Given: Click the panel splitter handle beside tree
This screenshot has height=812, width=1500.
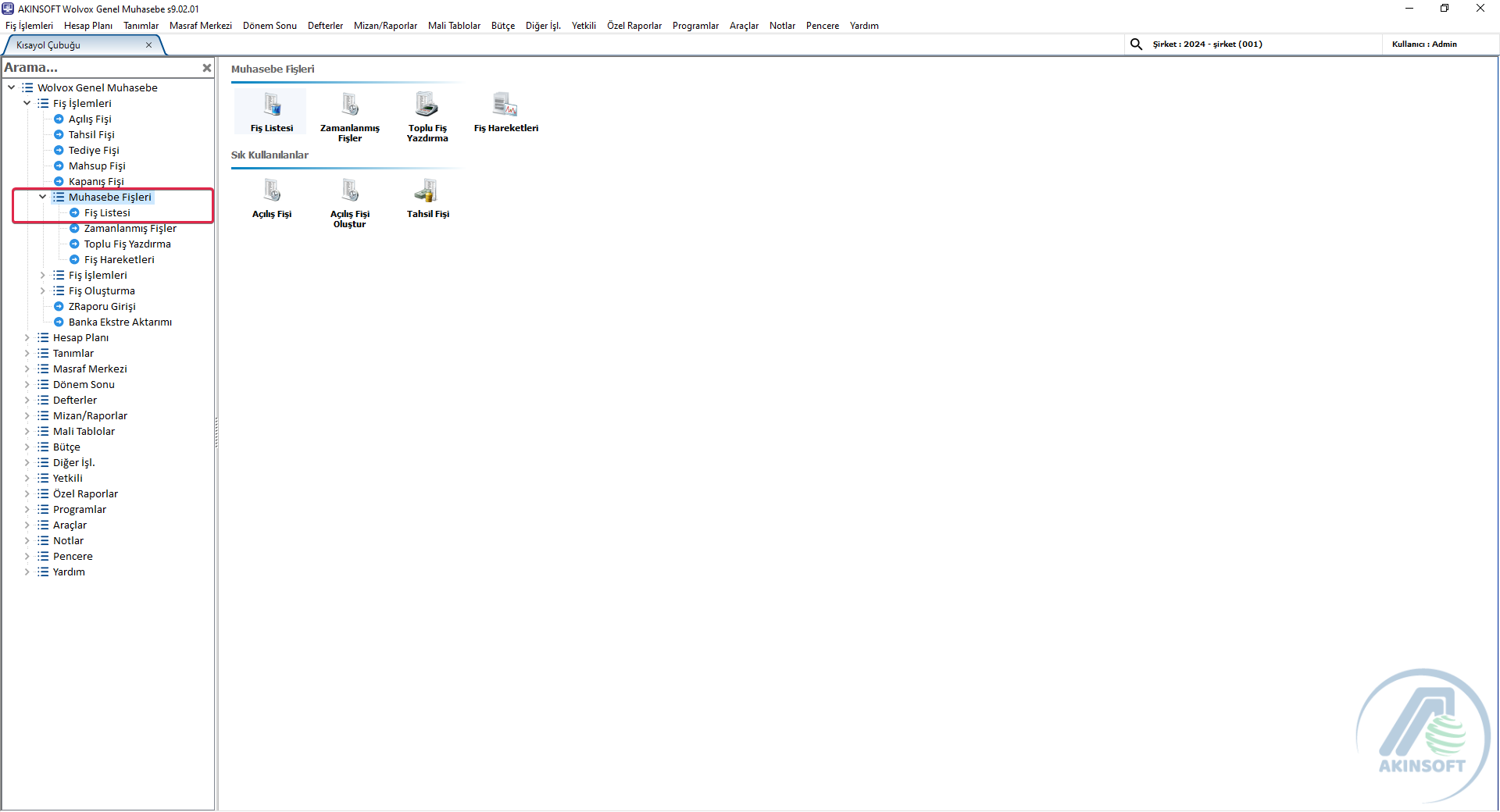Looking at the screenshot, I should pos(216,433).
